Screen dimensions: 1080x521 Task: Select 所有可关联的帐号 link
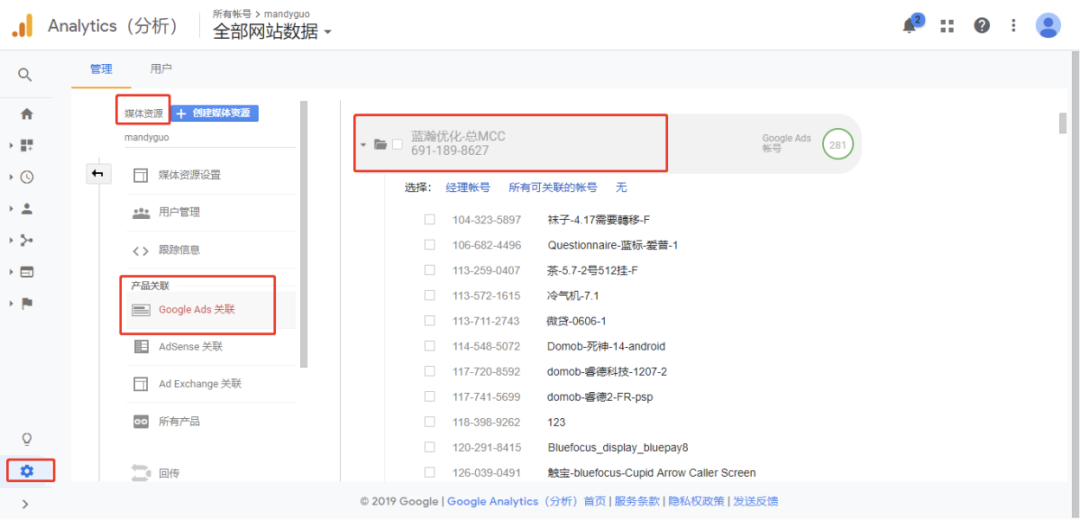[553, 187]
